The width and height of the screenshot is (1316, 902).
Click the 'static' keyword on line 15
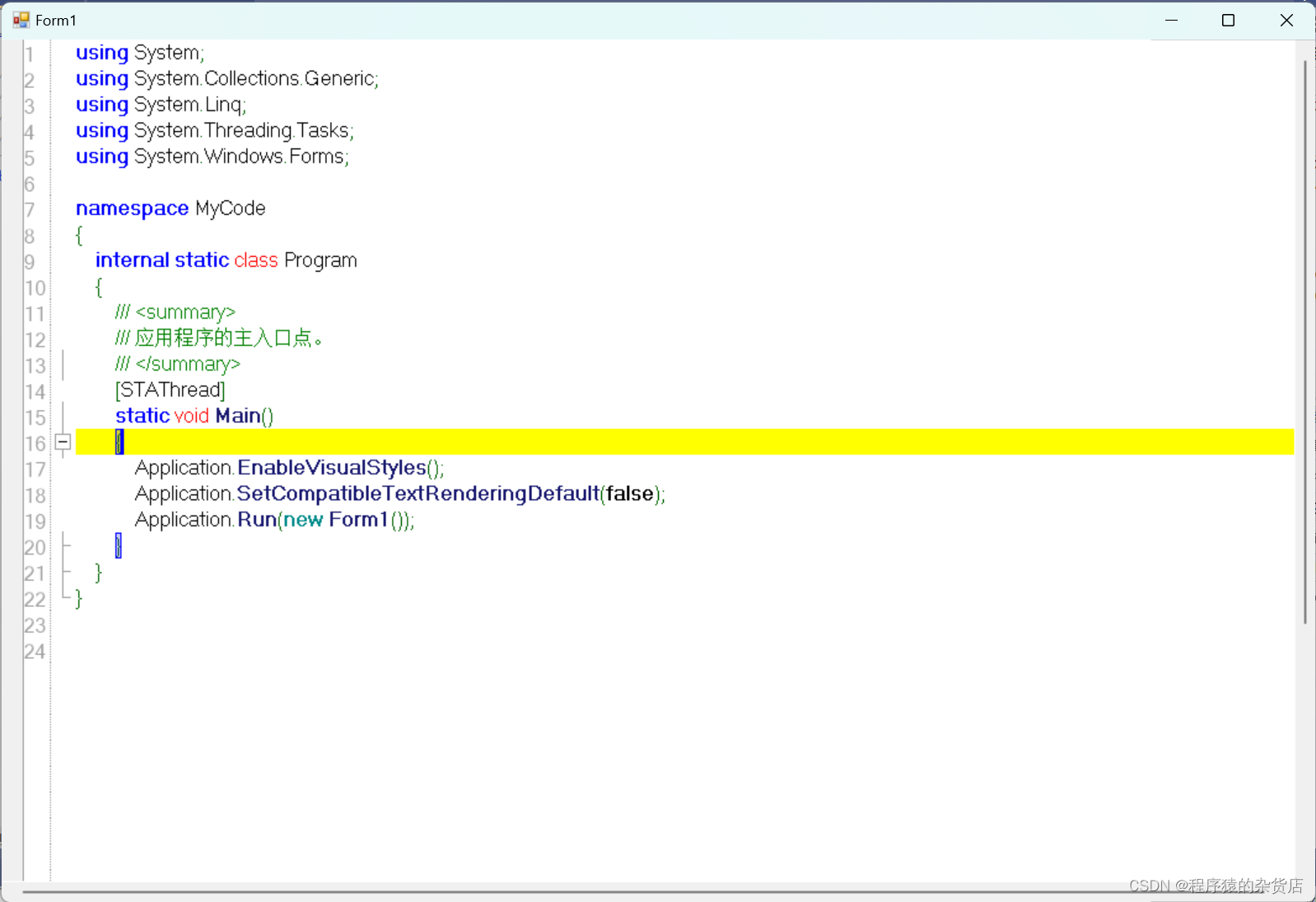click(x=142, y=416)
